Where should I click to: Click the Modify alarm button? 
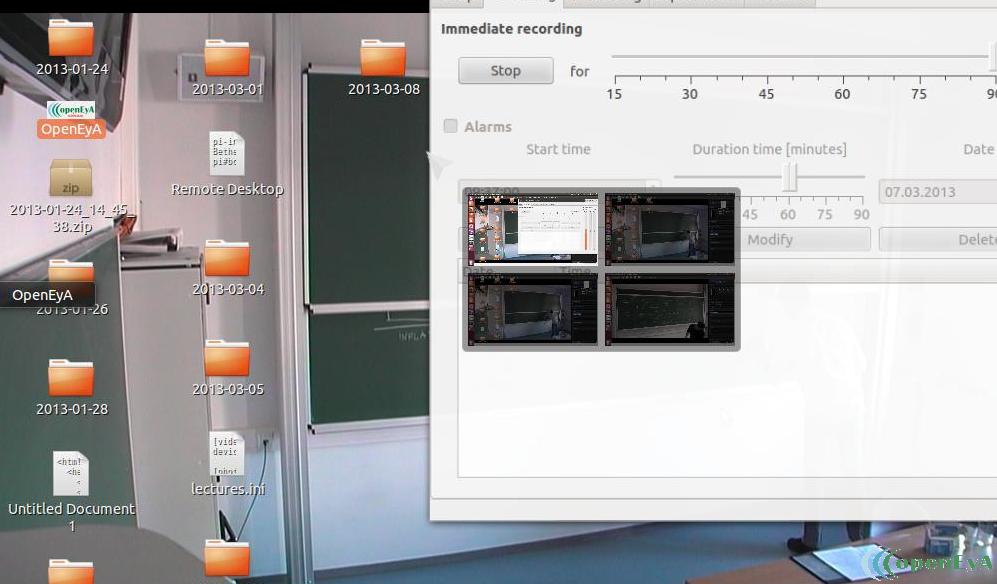click(x=769, y=240)
